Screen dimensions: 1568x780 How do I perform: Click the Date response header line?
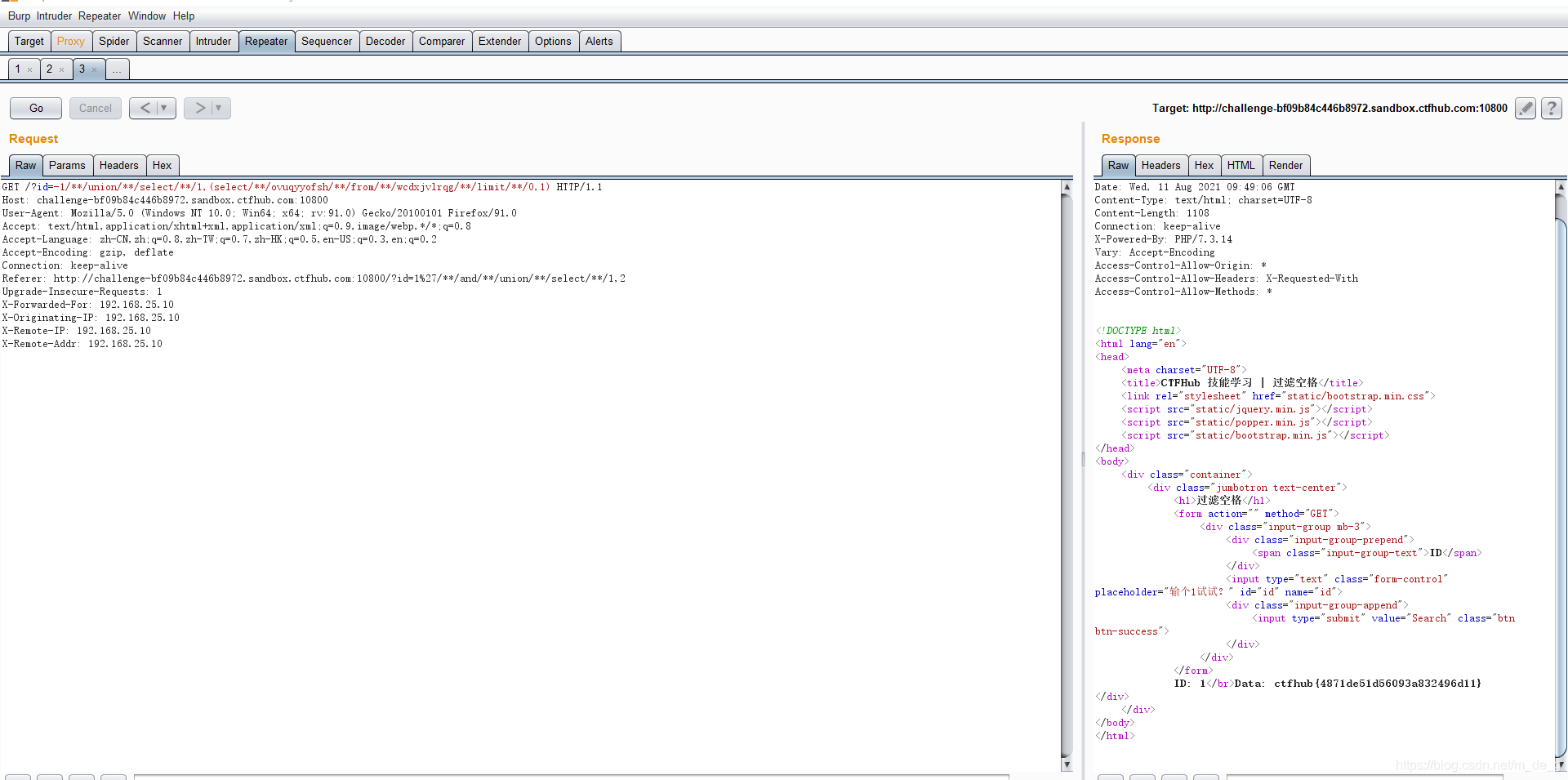click(1195, 187)
